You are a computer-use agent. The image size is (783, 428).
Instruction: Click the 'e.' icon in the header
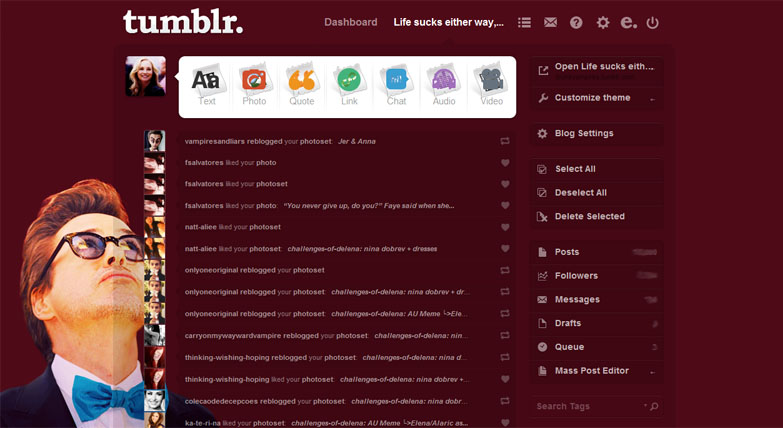(x=628, y=22)
